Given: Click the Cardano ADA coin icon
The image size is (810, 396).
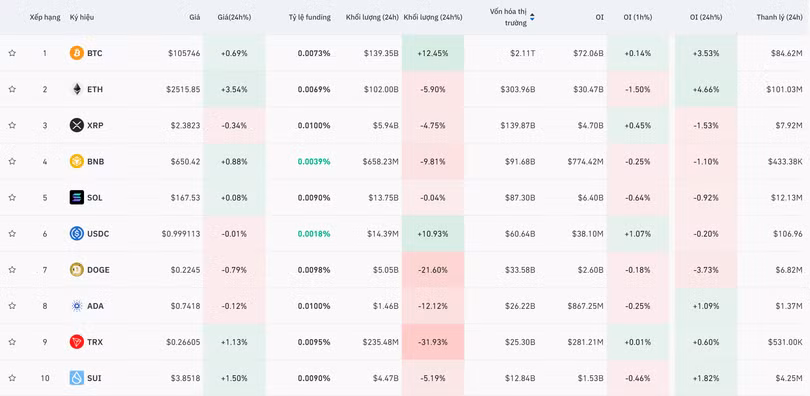Looking at the screenshot, I should [x=76, y=306].
